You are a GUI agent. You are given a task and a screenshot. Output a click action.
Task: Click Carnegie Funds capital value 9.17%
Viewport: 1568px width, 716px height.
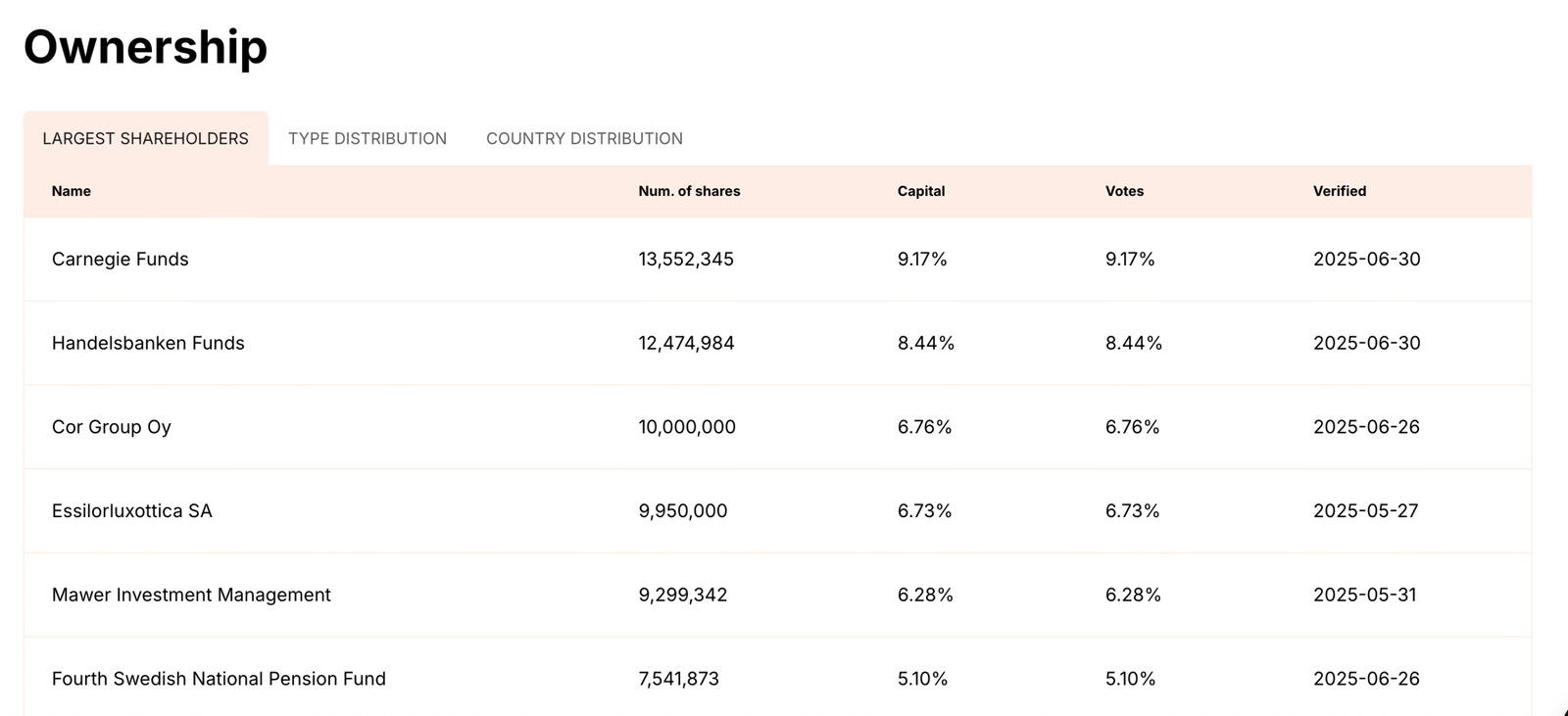coord(922,259)
